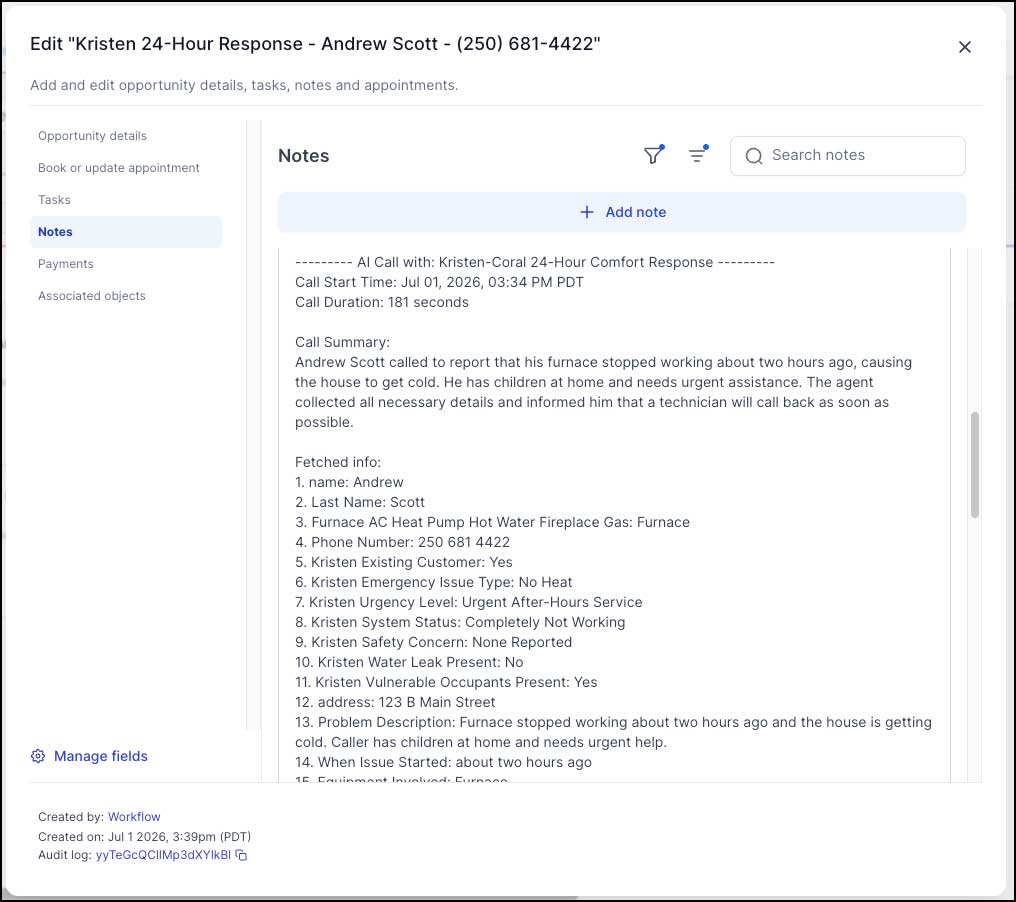
Task: Click the magnifier icon in the notes search box
Action: click(x=754, y=156)
